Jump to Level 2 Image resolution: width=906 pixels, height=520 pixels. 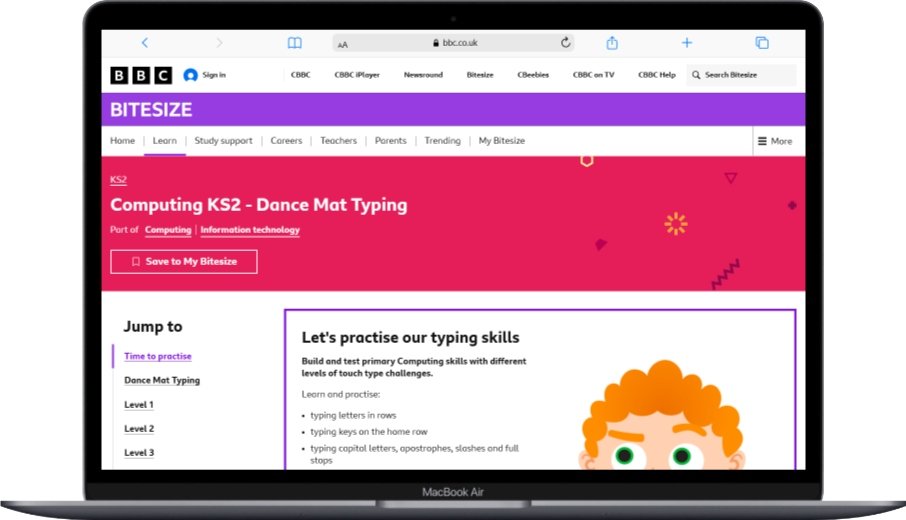(x=139, y=429)
